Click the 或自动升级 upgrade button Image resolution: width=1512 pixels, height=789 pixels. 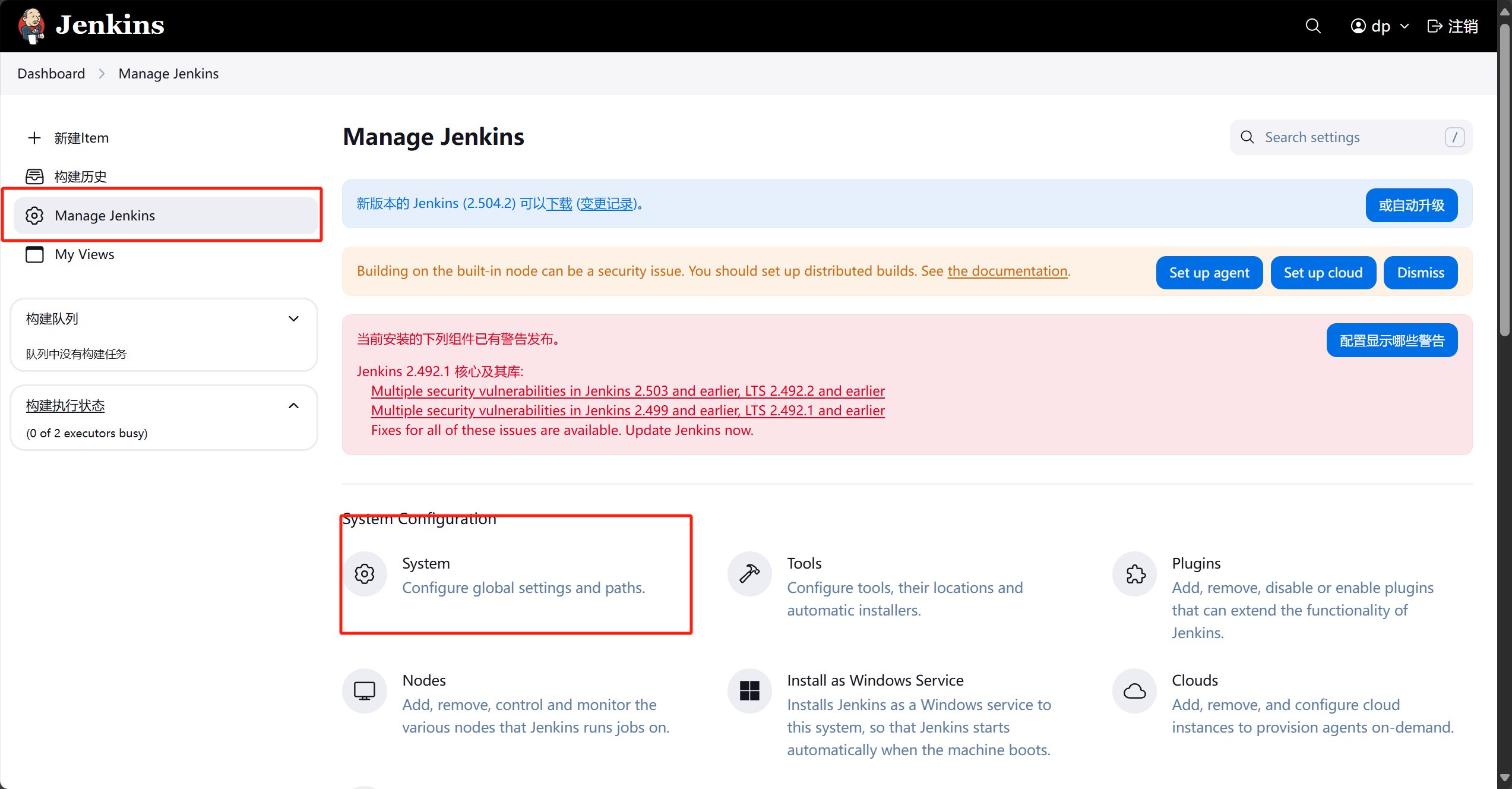click(1411, 206)
